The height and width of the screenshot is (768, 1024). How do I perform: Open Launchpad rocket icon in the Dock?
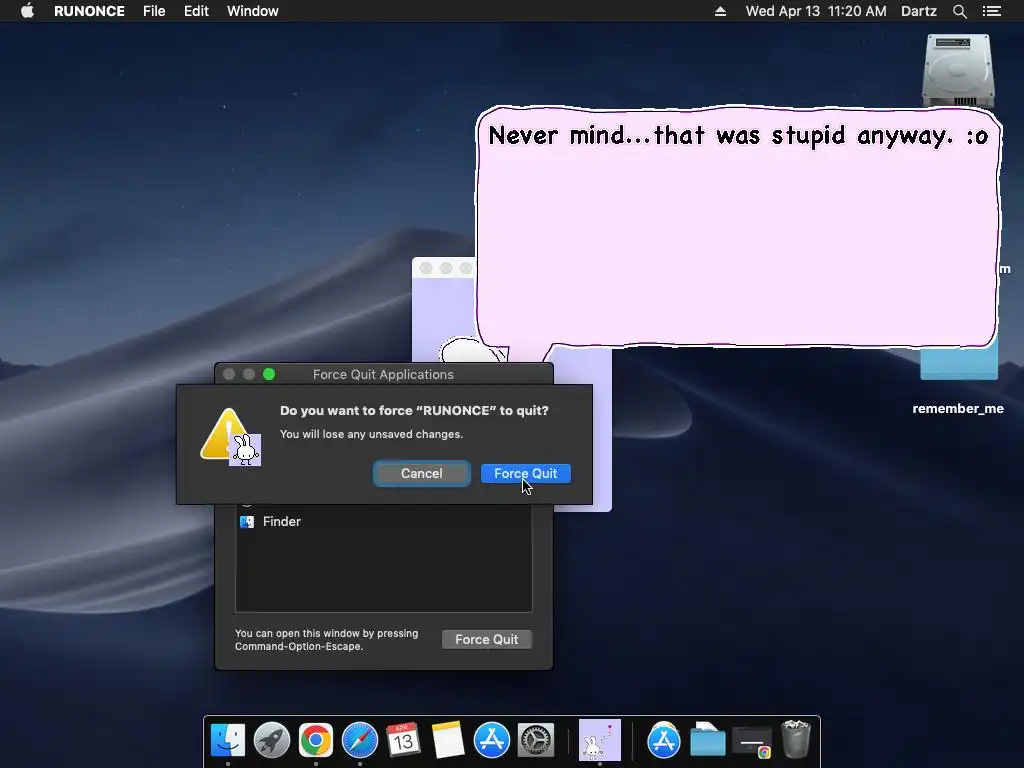tap(272, 741)
